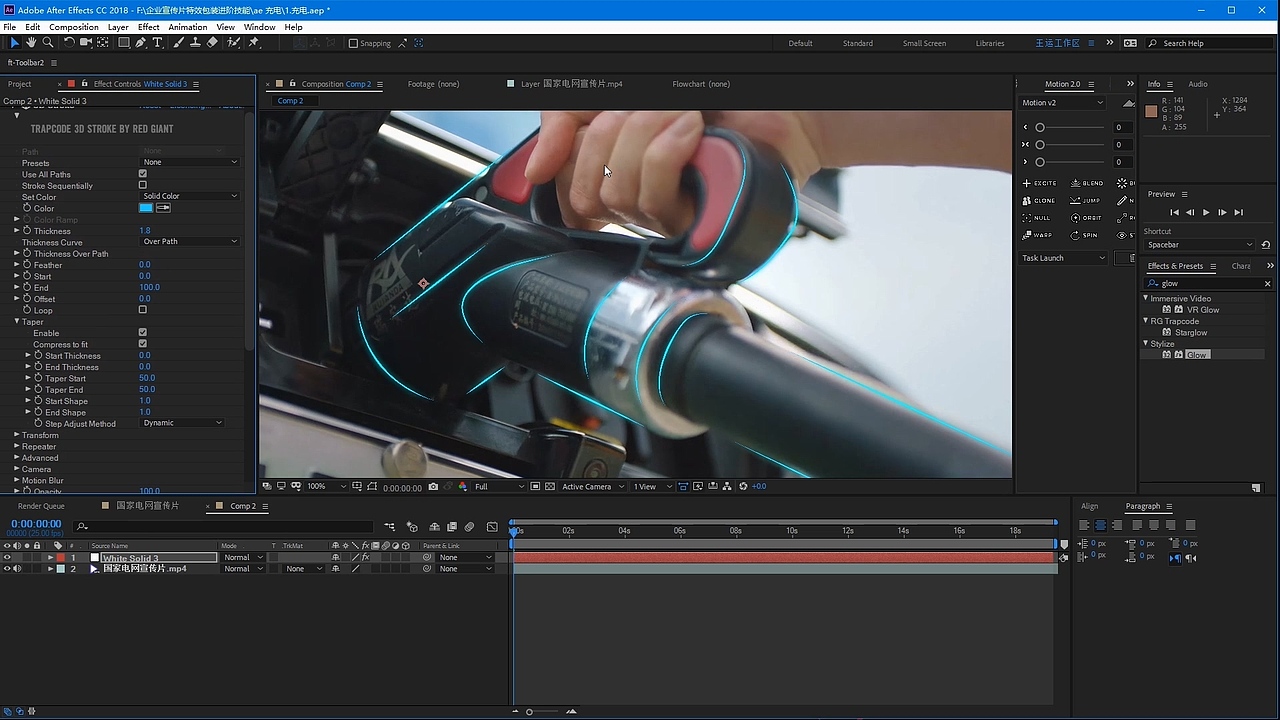Mute audio of 国家电网宣传片.mp4 layer
Screen dimensions: 1280x720
pos(17,569)
